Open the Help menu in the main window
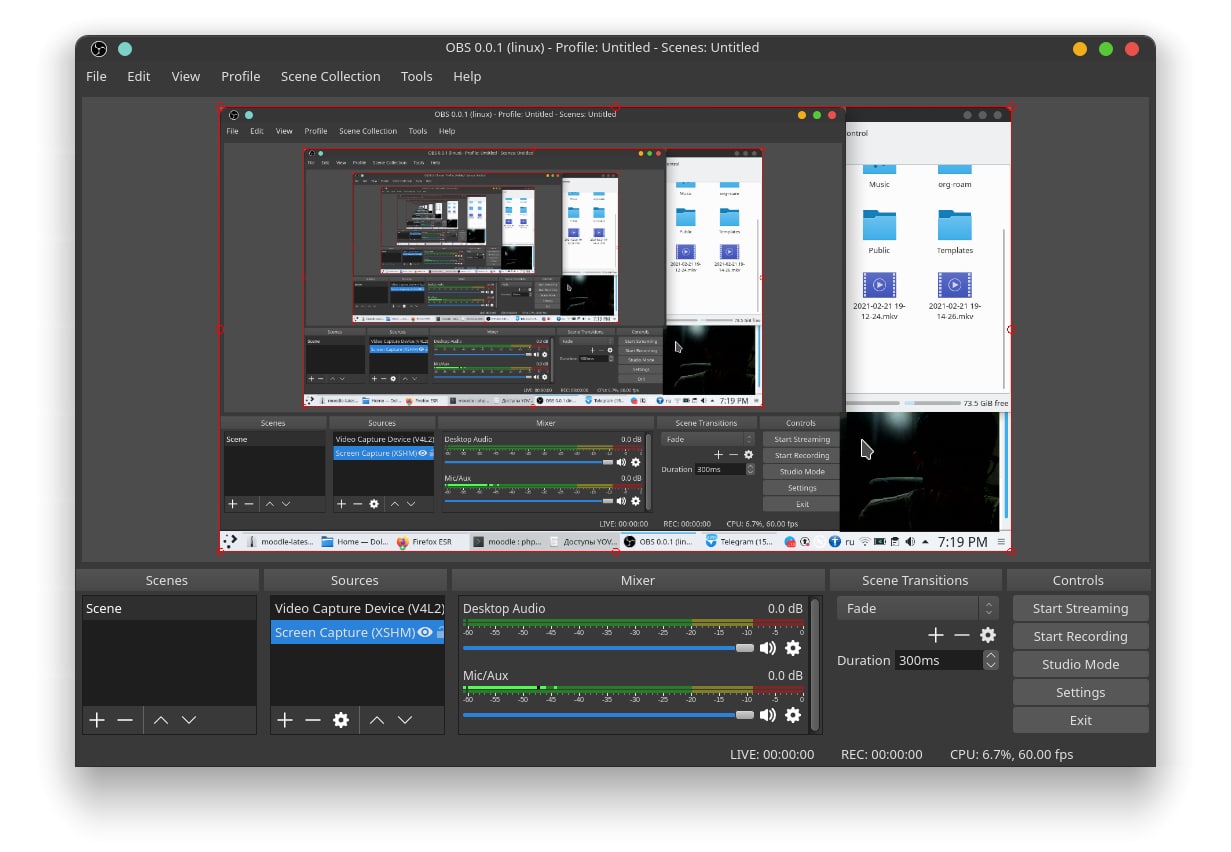 pos(467,76)
